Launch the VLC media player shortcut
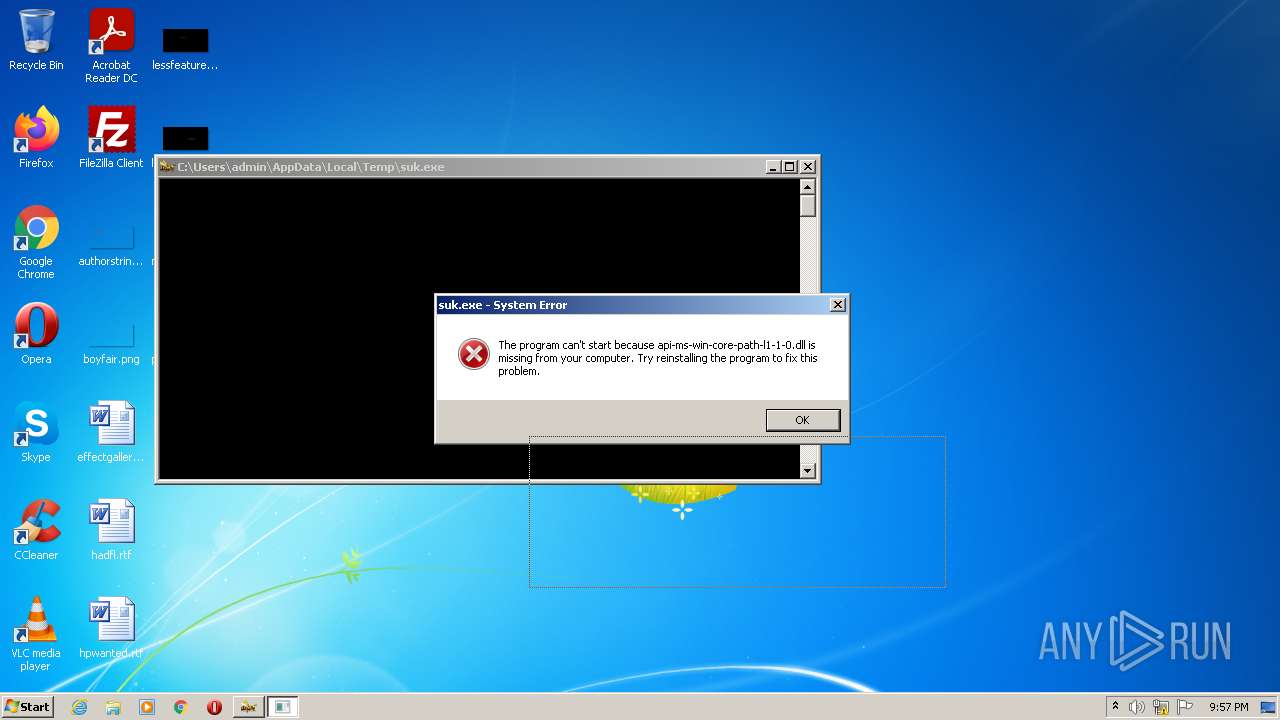 [x=36, y=634]
